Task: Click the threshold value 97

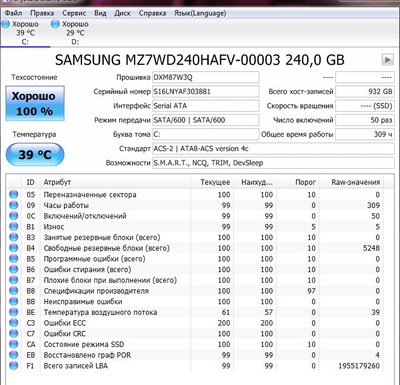Action: tap(311, 291)
